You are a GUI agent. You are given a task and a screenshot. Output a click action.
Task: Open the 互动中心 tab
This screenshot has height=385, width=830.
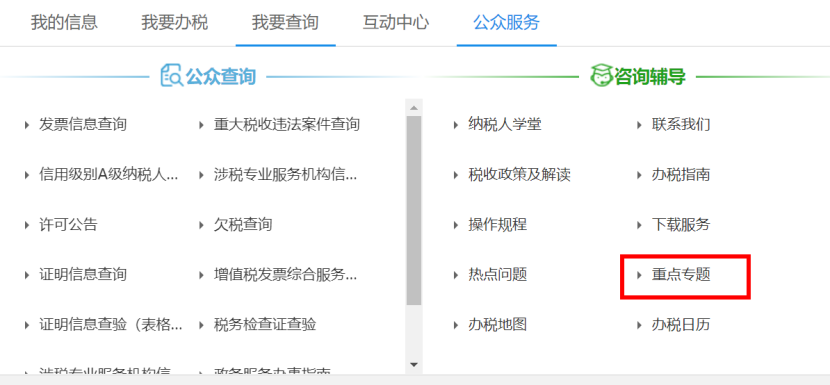[x=396, y=23]
